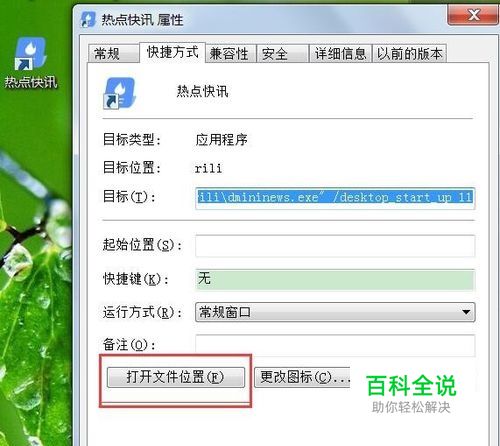Open the 以前的版本 tab
Viewport: 500px width, 446px height.
point(409,54)
